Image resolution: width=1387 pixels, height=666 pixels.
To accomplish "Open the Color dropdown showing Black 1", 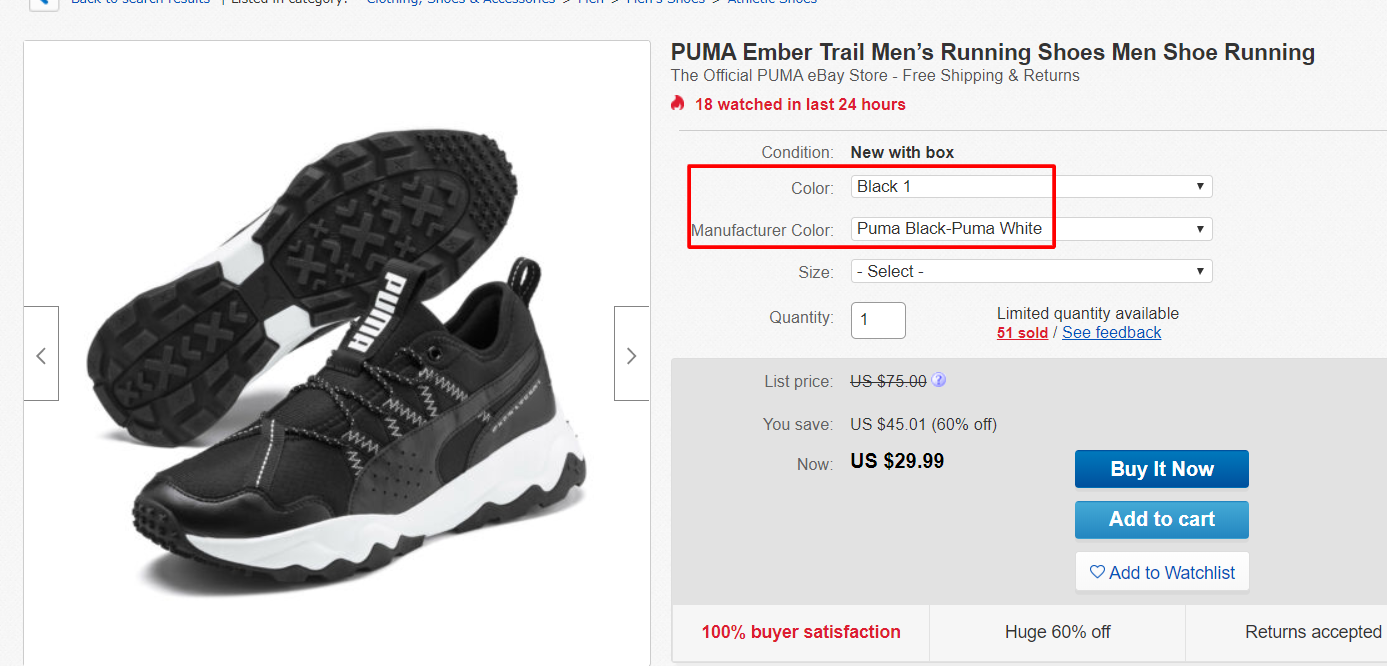I will 1030,187.
